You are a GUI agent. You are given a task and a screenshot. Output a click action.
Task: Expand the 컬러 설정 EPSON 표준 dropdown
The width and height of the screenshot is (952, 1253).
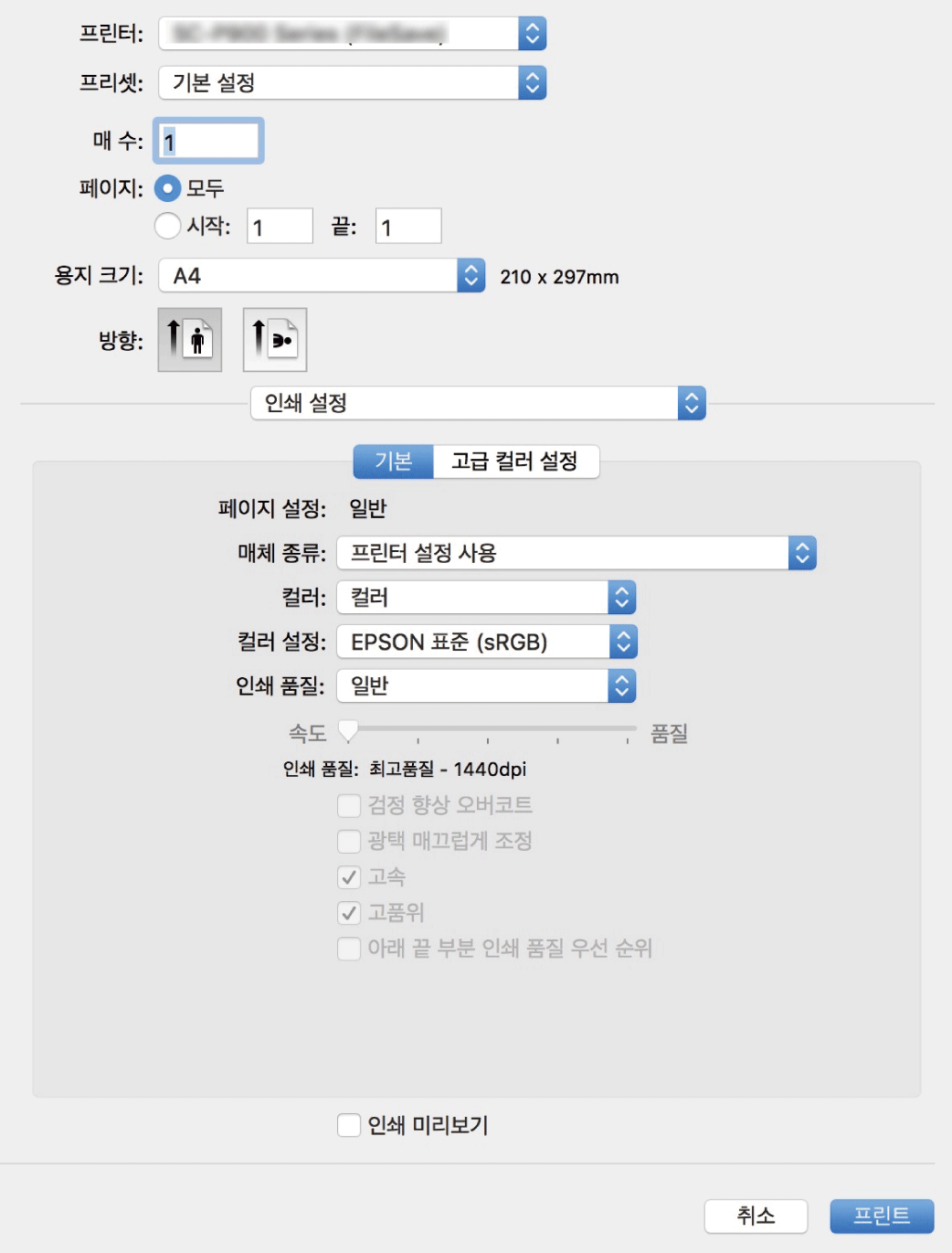point(486,642)
